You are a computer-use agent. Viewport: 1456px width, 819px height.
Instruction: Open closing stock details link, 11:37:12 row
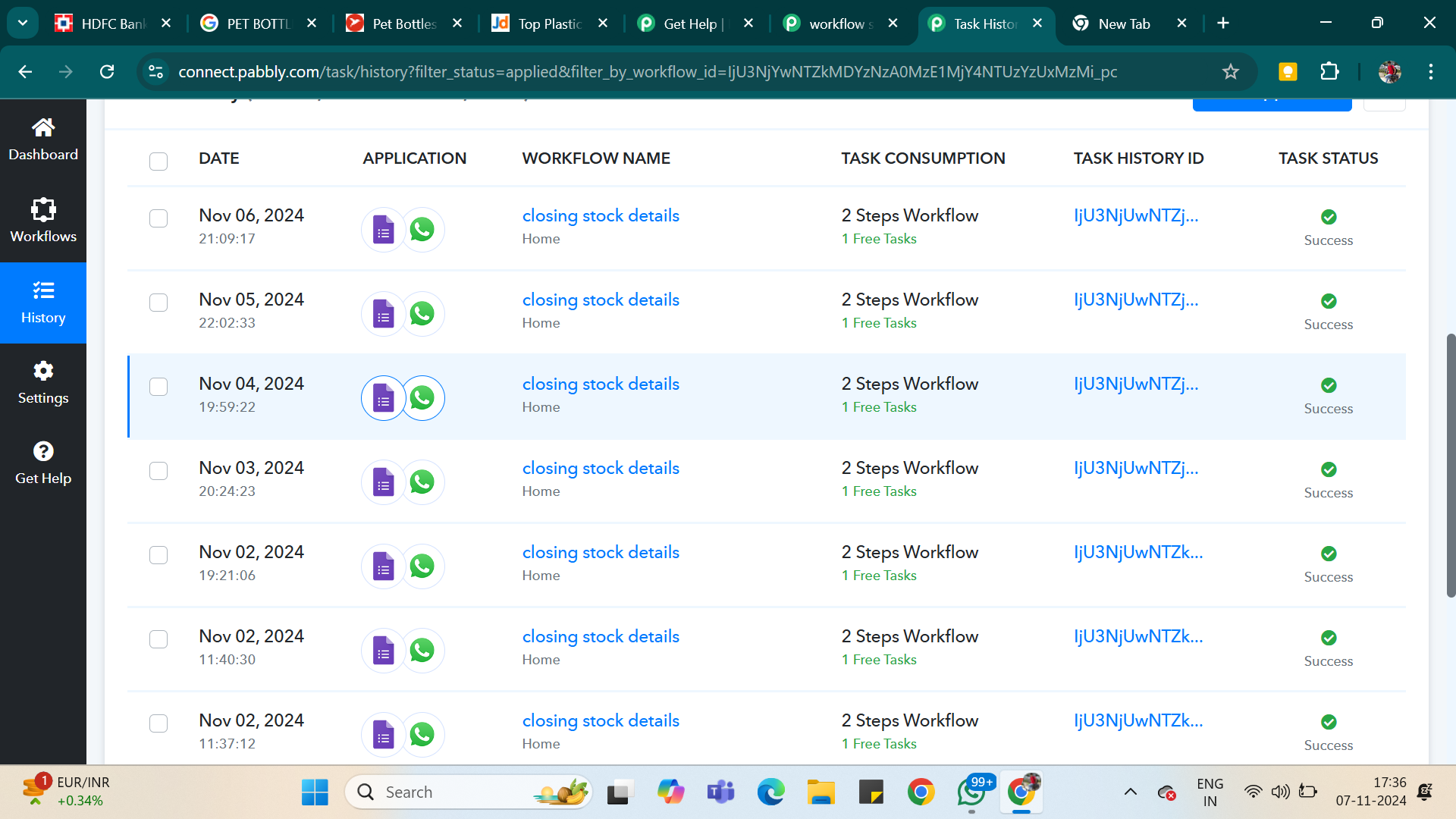601,721
